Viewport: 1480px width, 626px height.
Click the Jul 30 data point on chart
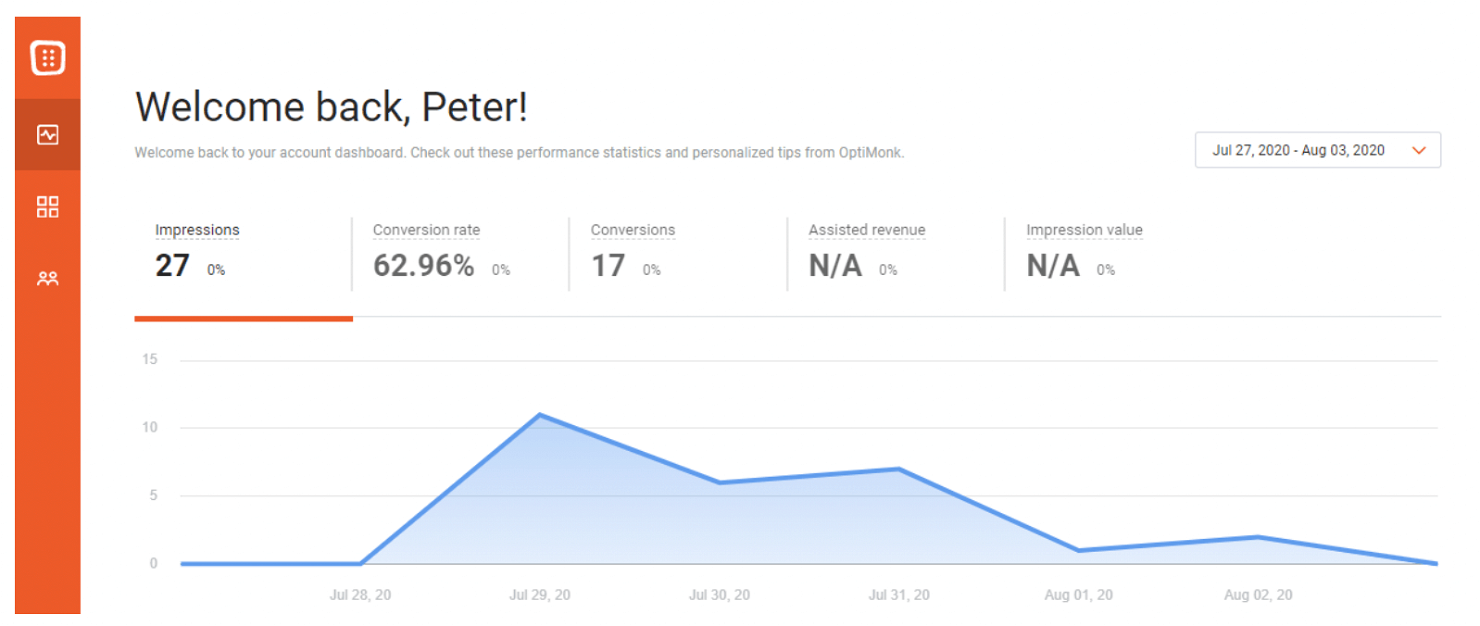tap(720, 483)
